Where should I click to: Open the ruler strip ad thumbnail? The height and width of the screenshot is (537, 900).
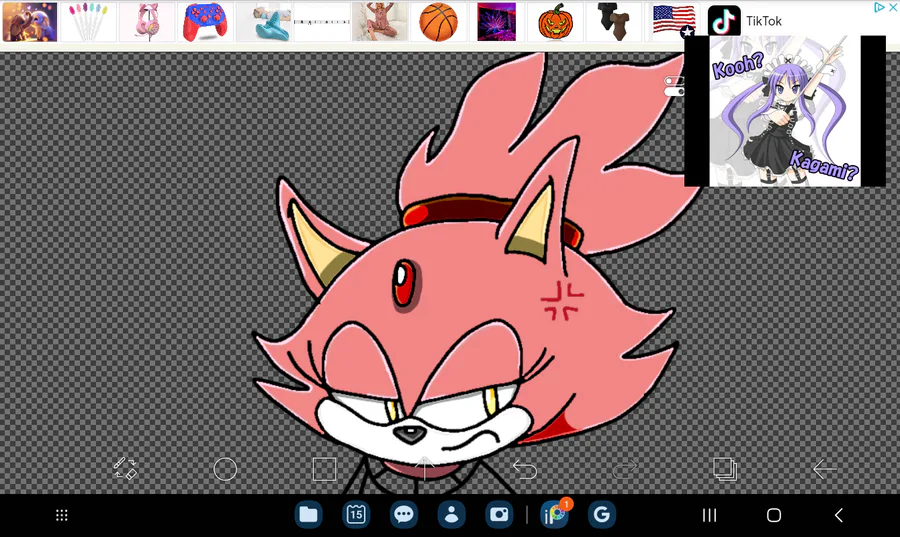click(x=322, y=22)
